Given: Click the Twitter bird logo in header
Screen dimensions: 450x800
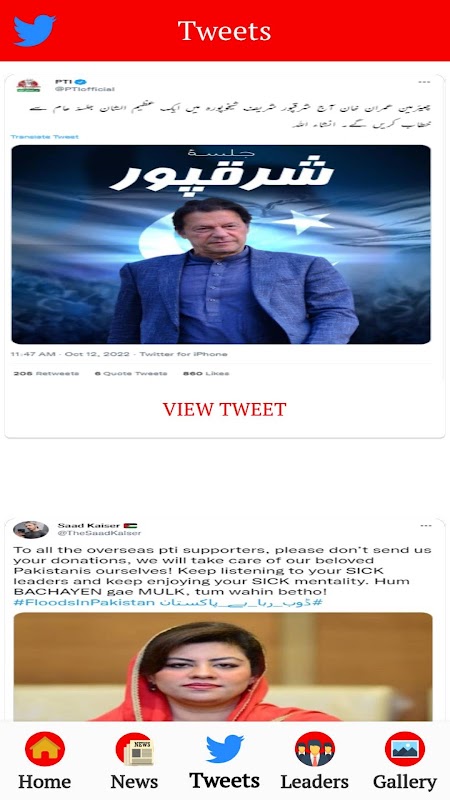Looking at the screenshot, I should pos(34,31).
